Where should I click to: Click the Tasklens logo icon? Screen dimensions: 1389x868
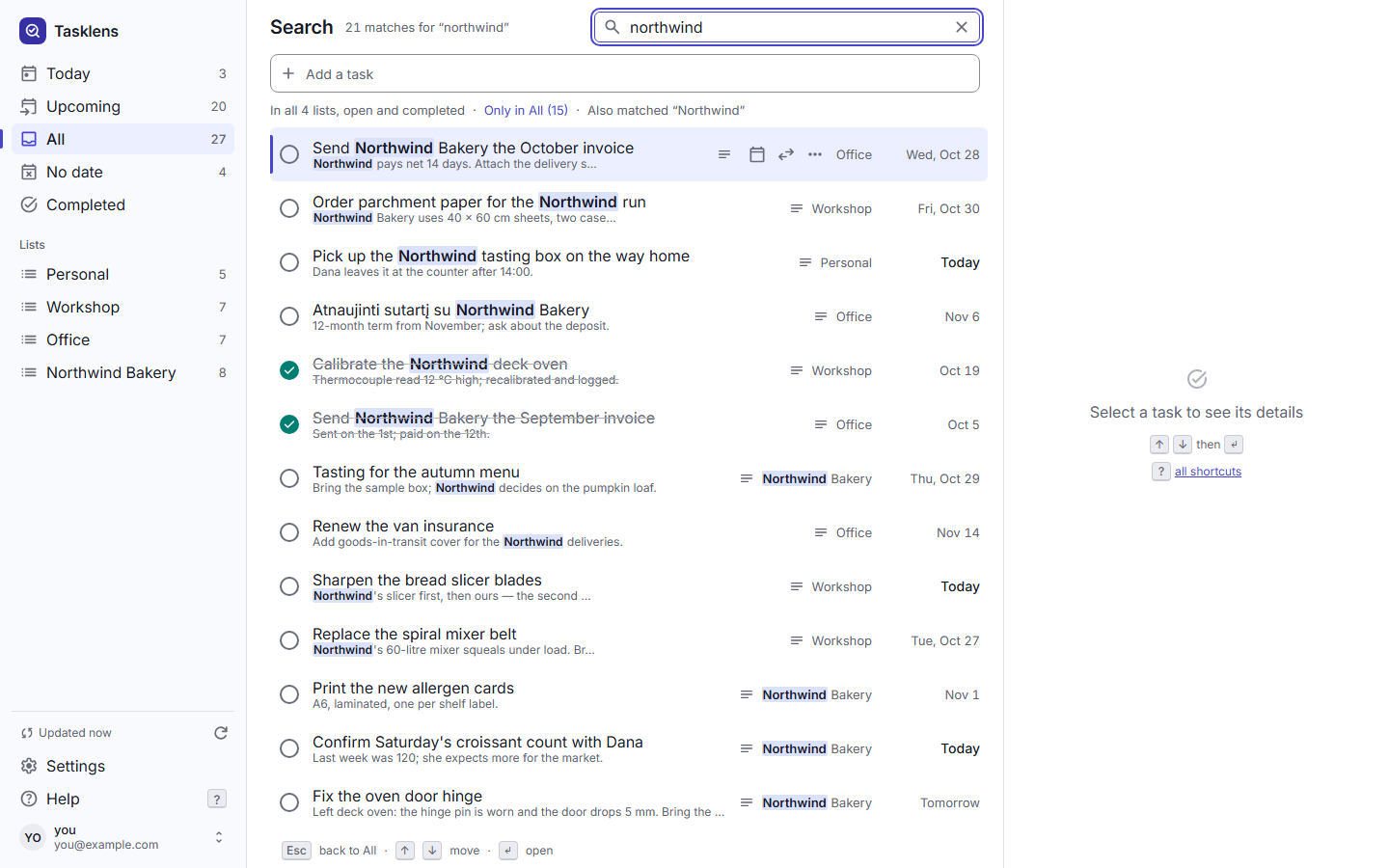coord(33,31)
